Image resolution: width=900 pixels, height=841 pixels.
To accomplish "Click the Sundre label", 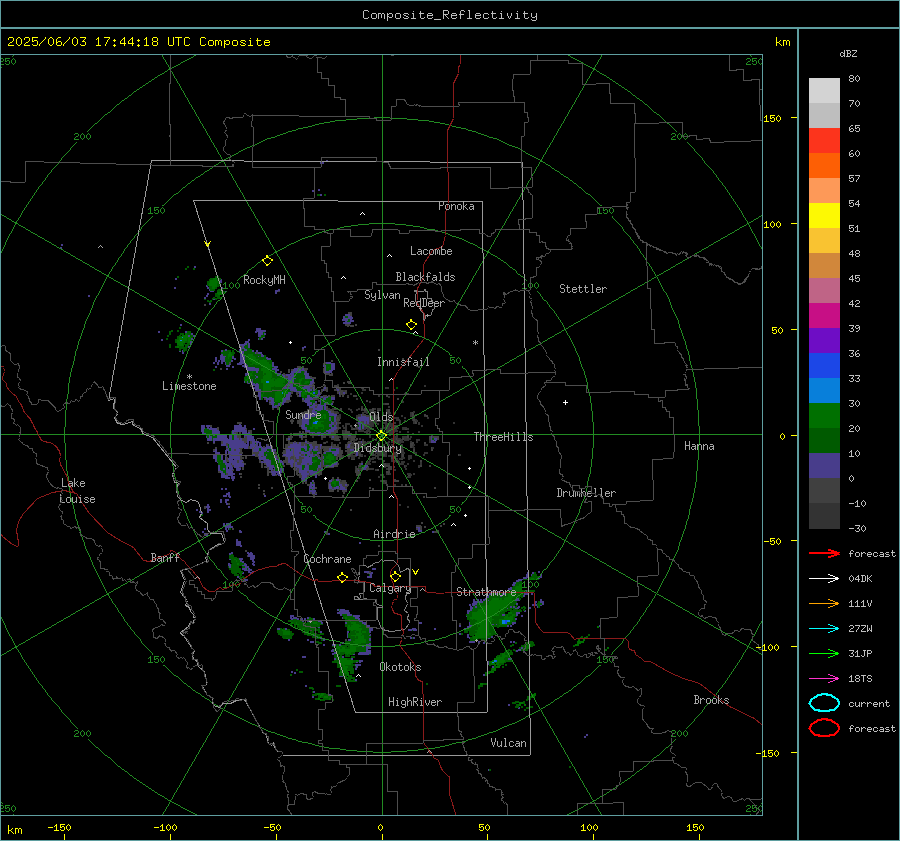I will click(x=303, y=414).
